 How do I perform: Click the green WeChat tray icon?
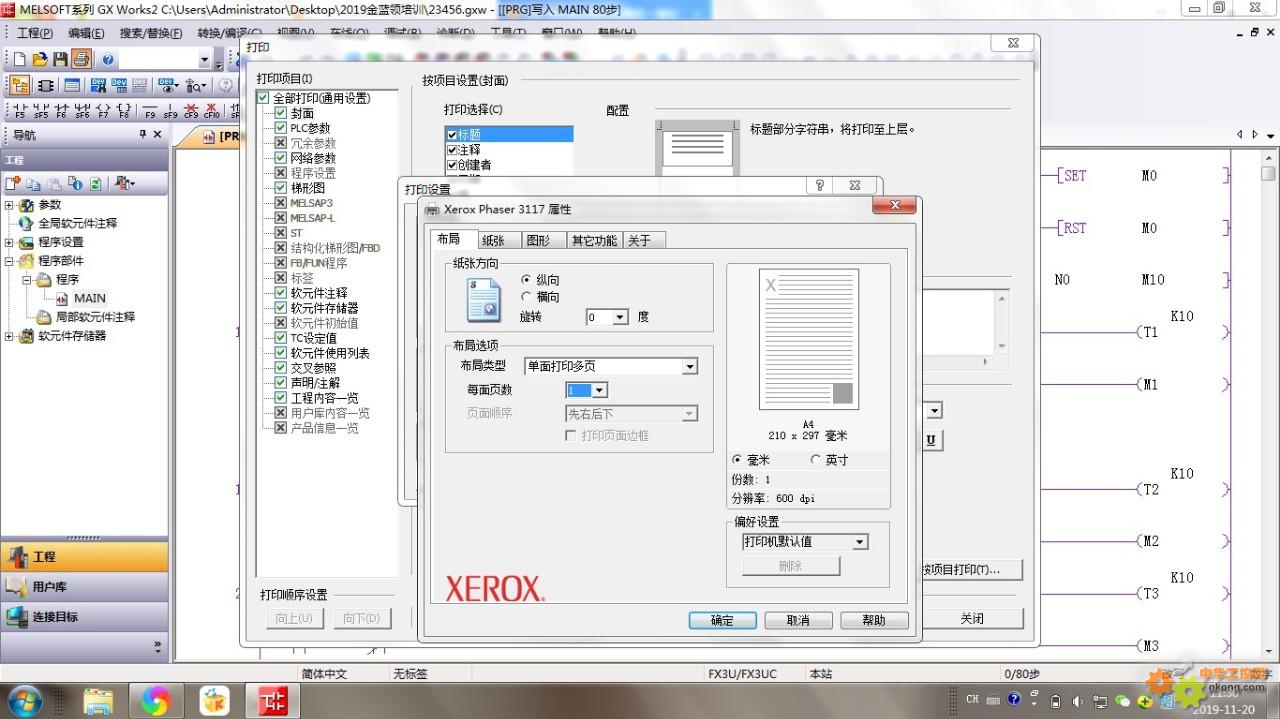coord(1122,701)
